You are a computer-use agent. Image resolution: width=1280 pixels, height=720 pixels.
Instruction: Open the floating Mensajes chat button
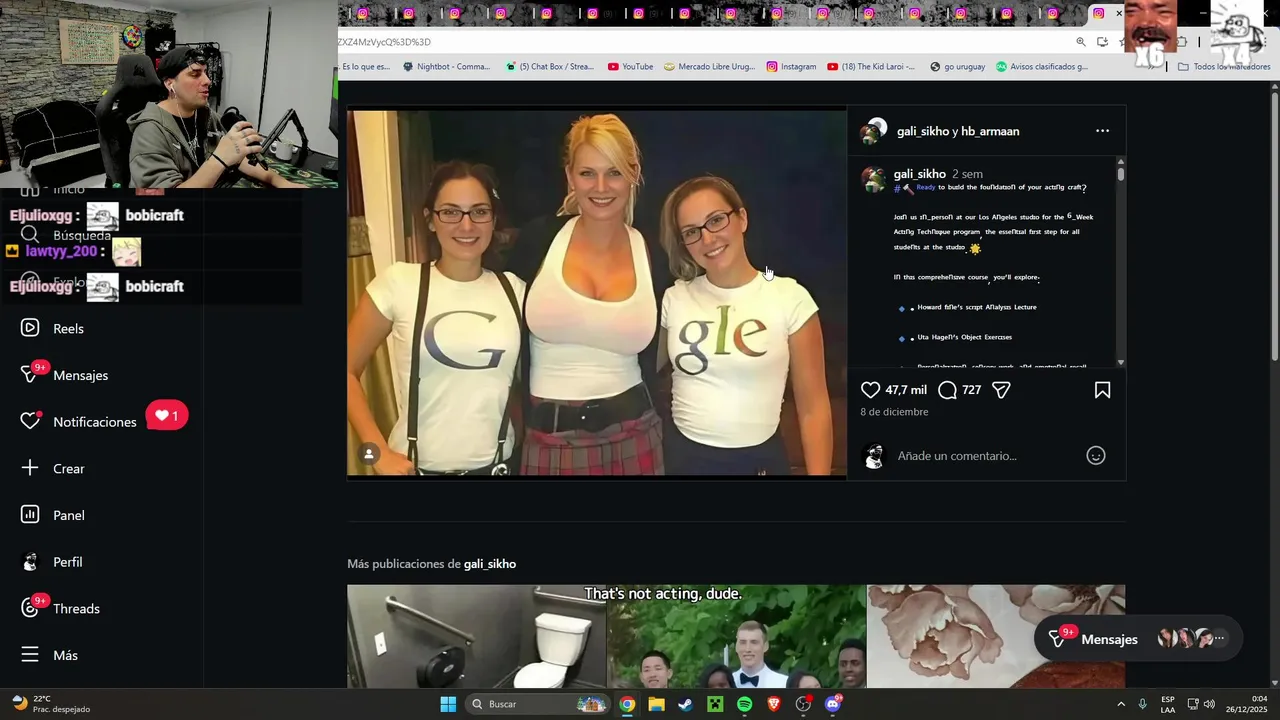(1136, 639)
